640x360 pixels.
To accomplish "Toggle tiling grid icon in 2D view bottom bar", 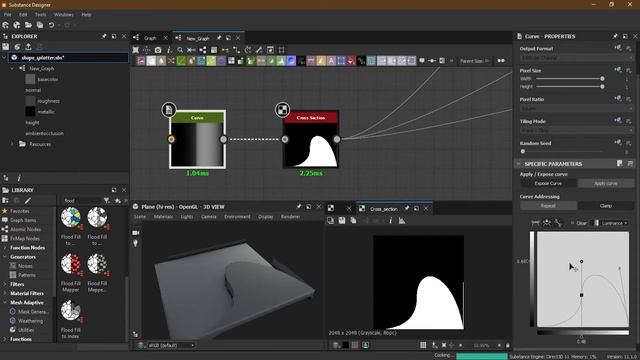I will 423,345.
